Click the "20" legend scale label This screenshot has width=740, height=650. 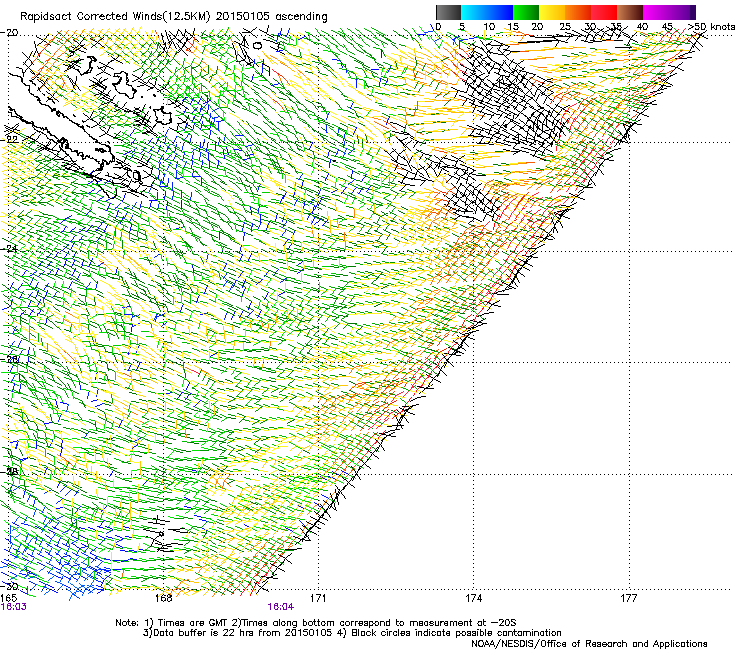click(537, 26)
